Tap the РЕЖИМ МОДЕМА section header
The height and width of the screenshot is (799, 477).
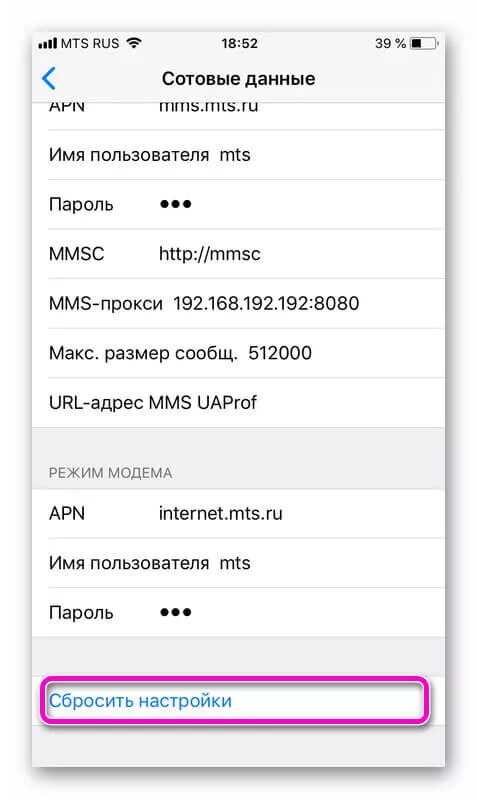110,473
